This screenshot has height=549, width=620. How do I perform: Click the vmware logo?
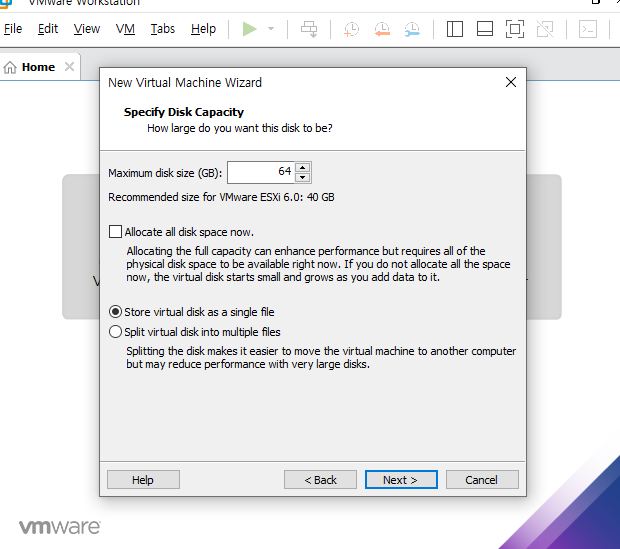60,527
